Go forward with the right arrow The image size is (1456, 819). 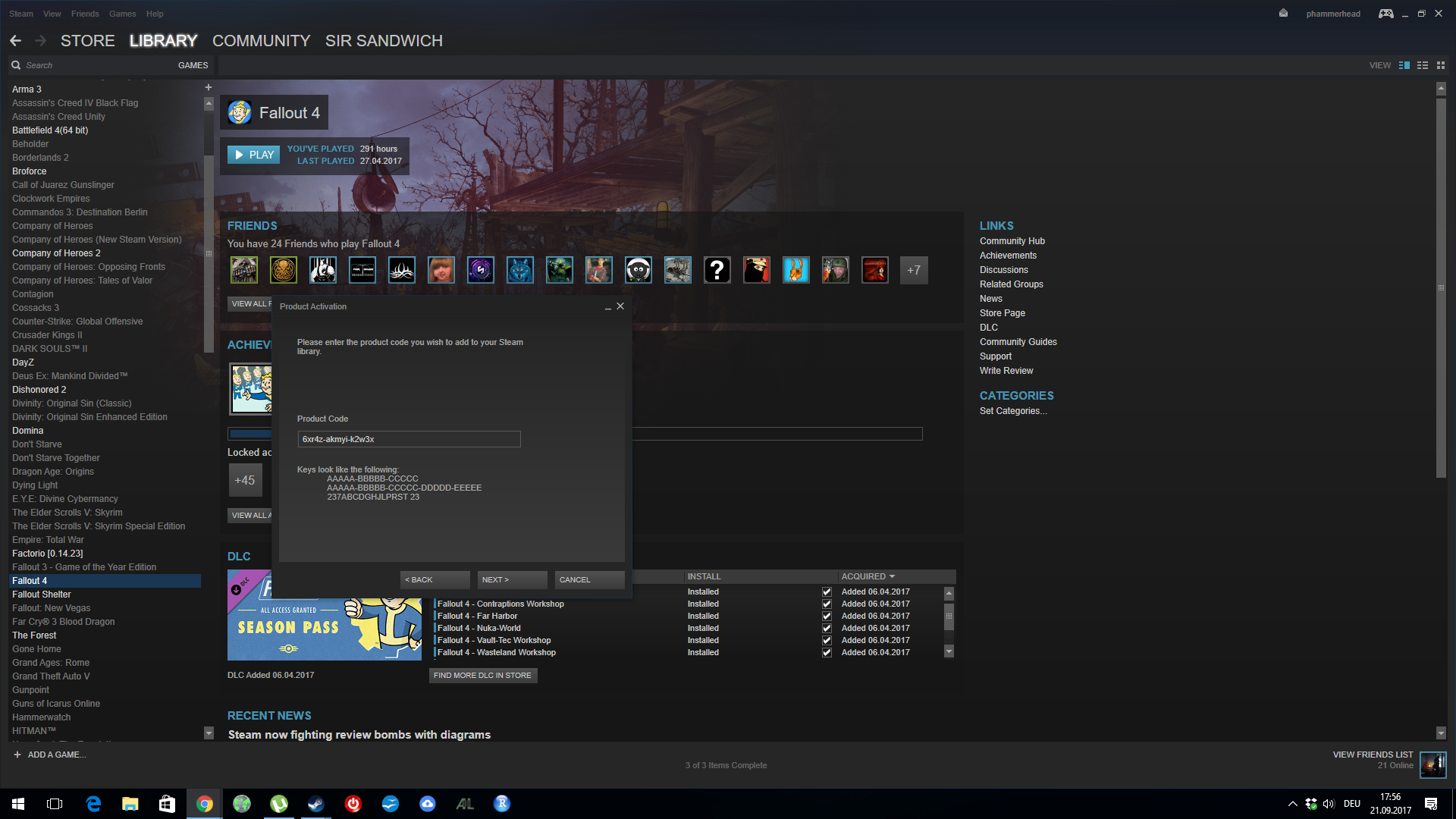coord(41,41)
